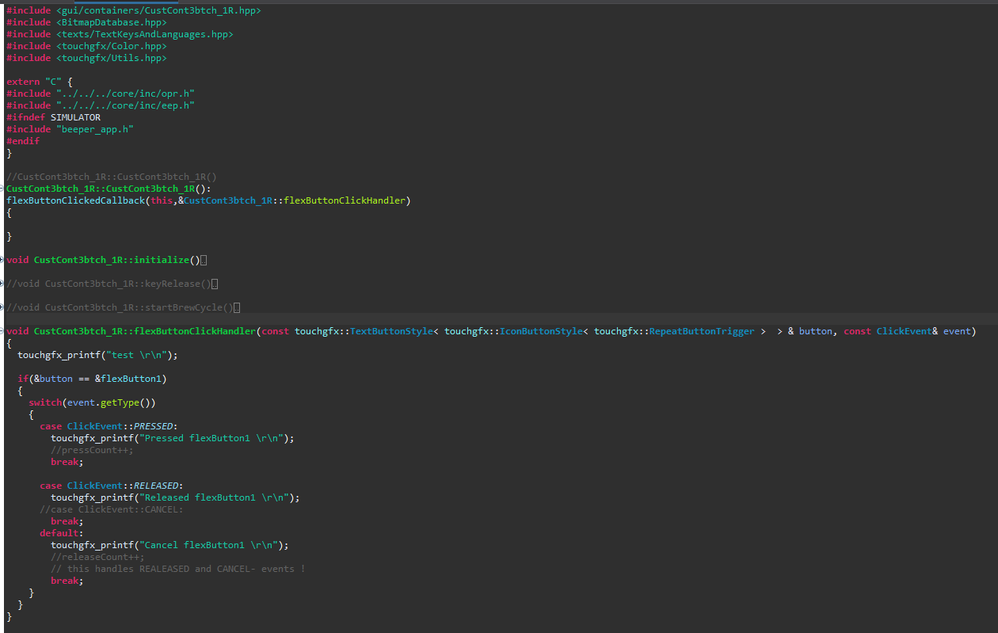Click the "beeper_app.h" include line
Viewport: 998px width, 633px height.
click(70, 129)
